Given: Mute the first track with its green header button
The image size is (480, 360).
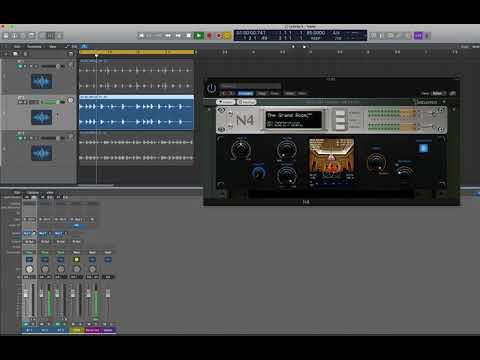Looking at the screenshot, I should [20, 66].
